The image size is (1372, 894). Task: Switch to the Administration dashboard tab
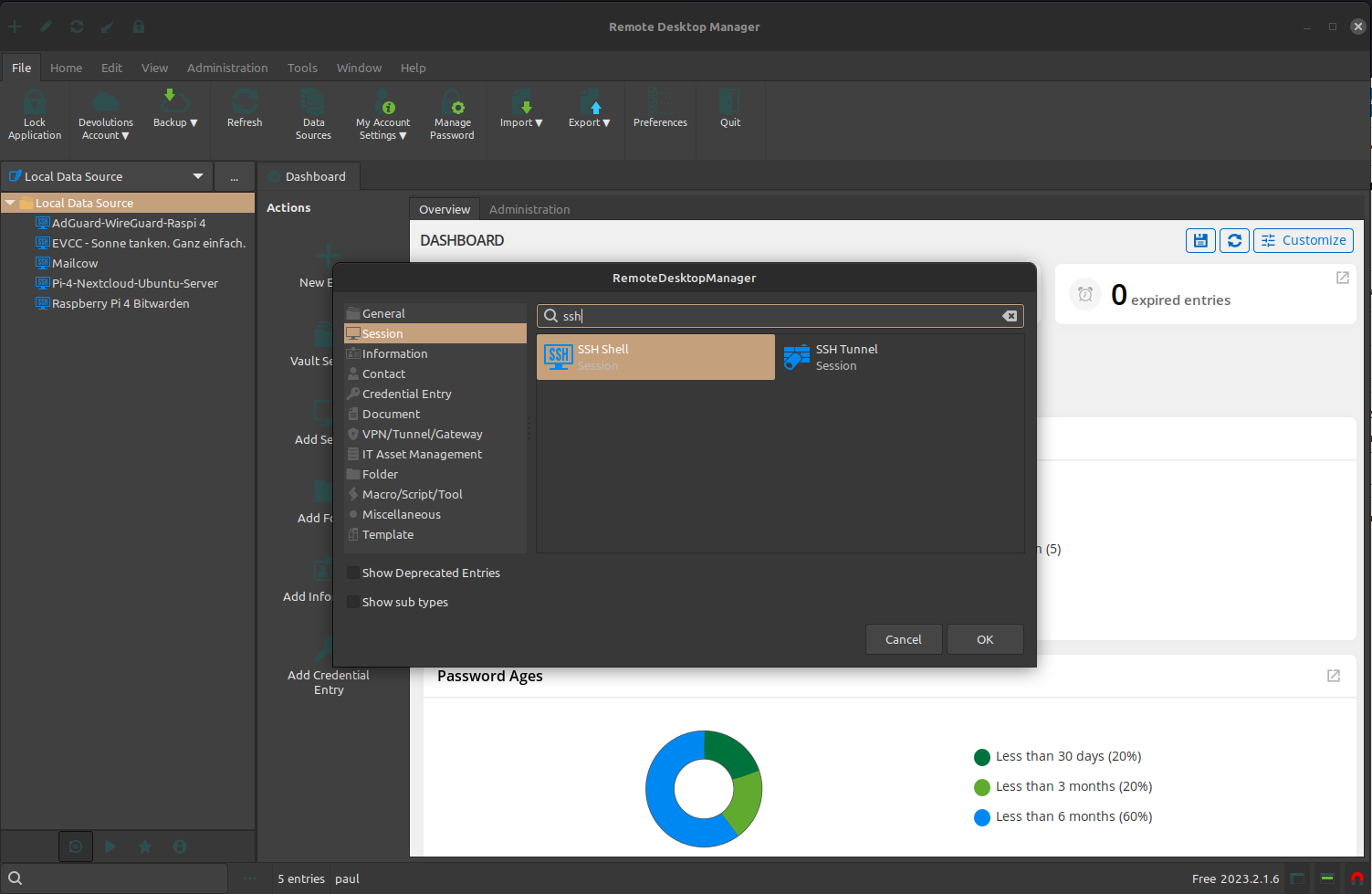pos(529,209)
